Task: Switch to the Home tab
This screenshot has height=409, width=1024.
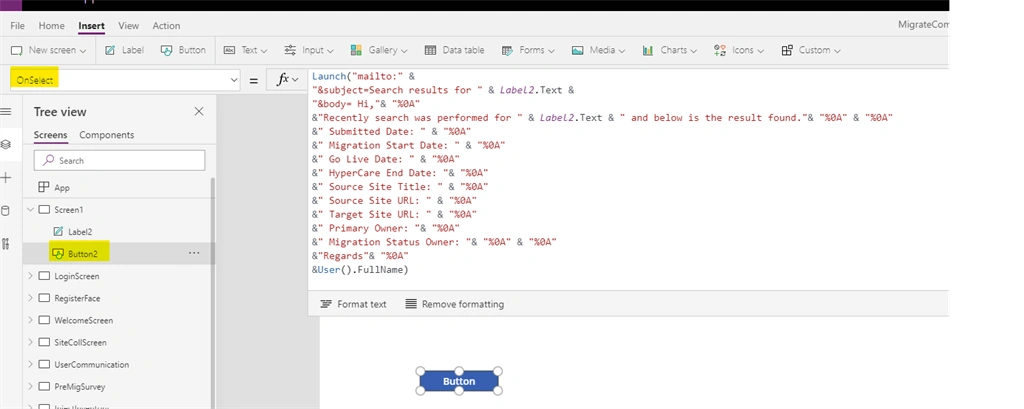Action: click(x=52, y=25)
